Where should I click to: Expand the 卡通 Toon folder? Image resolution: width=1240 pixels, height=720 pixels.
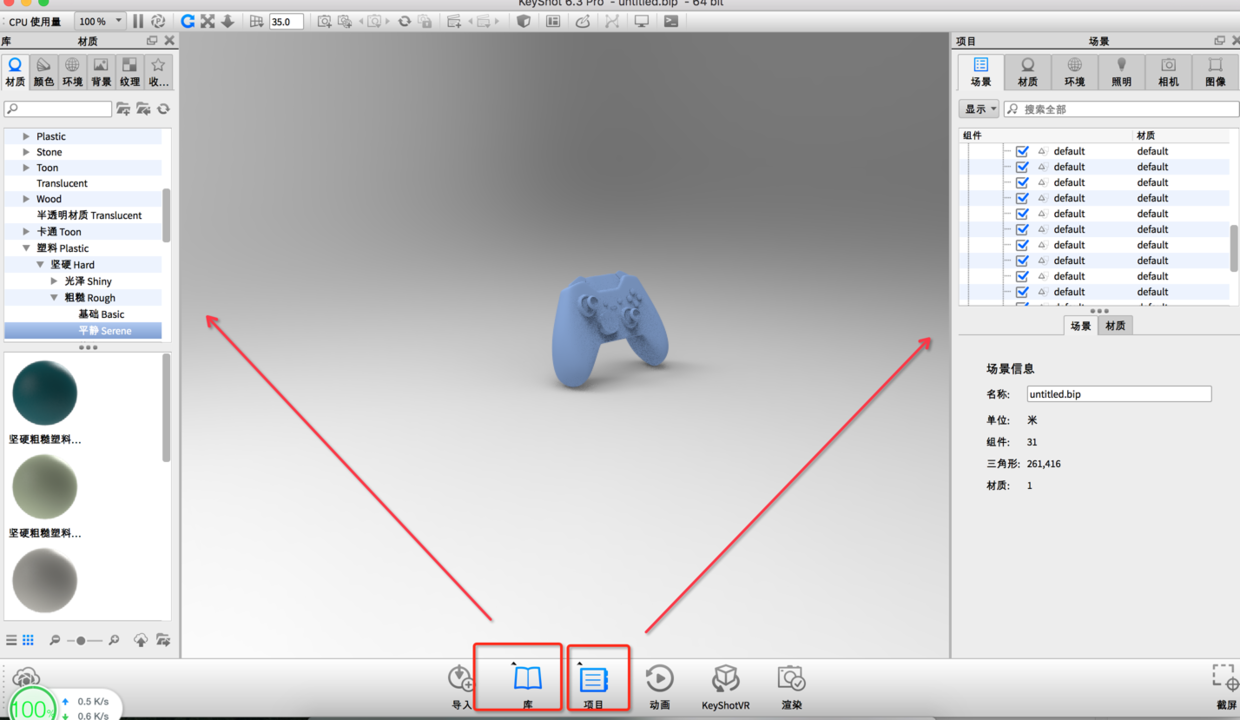click(x=26, y=231)
